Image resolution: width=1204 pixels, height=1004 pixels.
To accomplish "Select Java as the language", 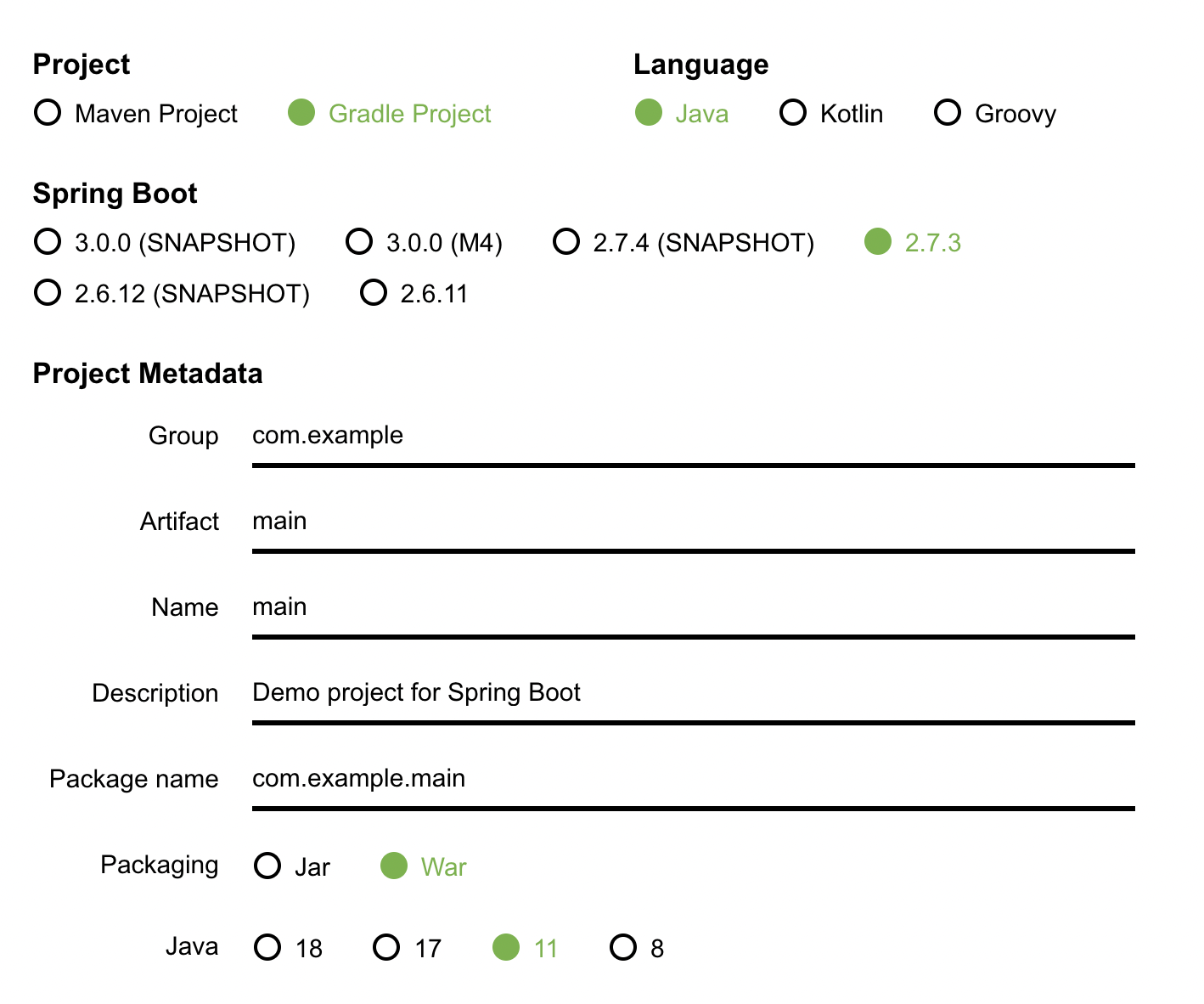I will (x=649, y=113).
